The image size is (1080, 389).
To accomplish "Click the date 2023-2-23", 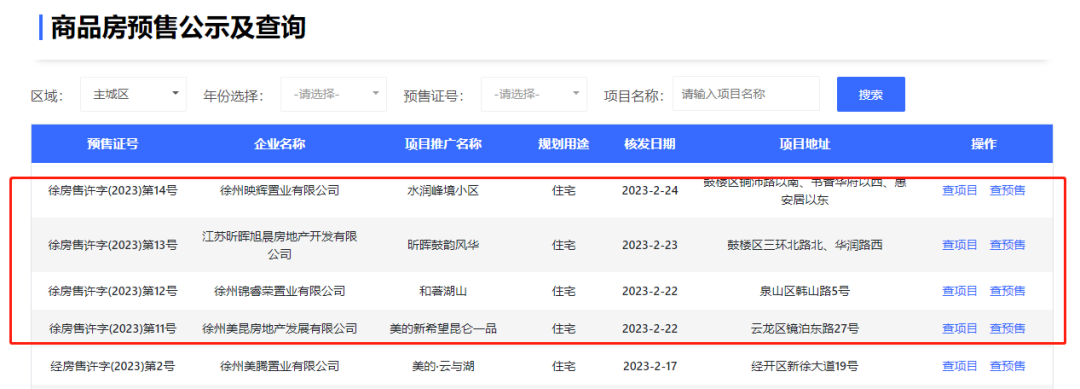I will (650, 244).
